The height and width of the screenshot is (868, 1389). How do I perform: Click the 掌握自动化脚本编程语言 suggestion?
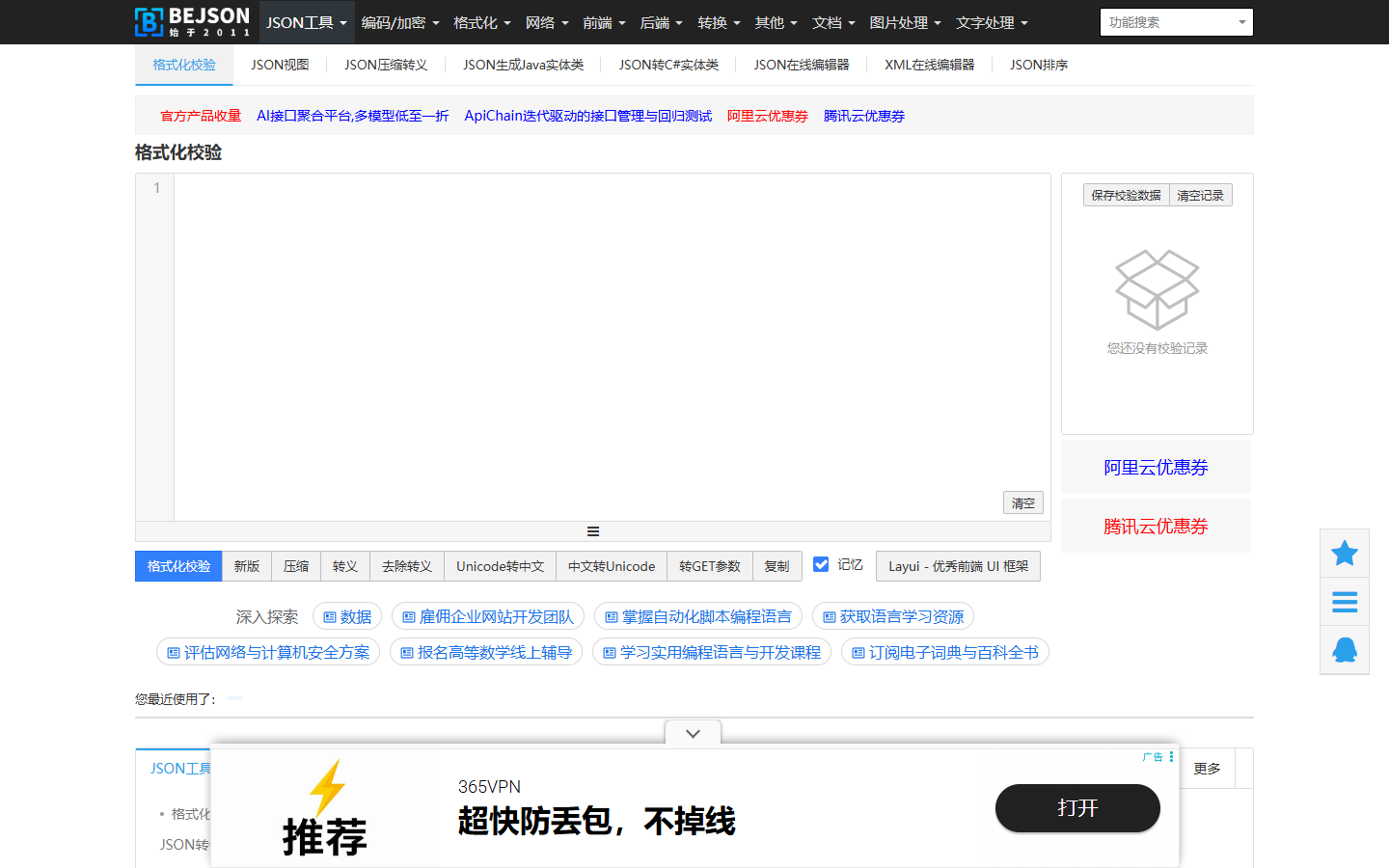pos(698,617)
